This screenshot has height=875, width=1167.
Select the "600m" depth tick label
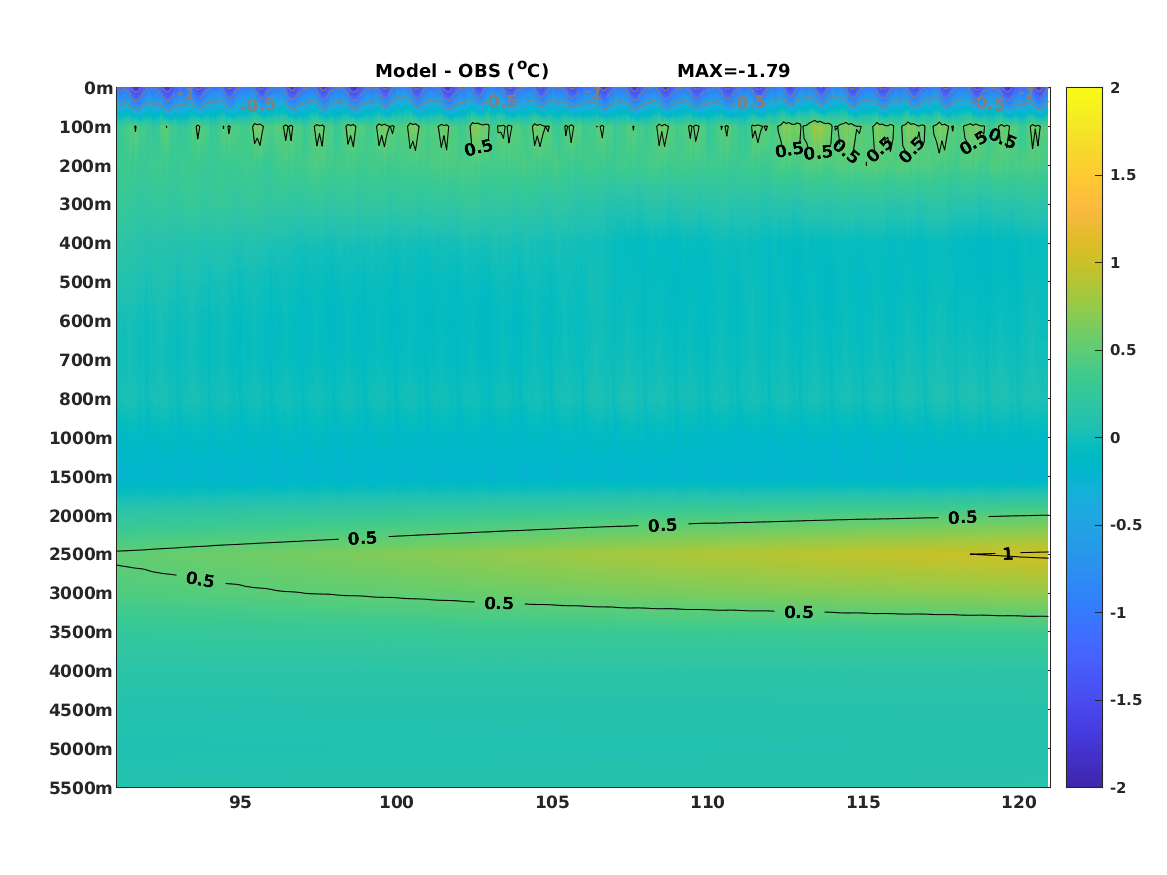tap(86, 321)
